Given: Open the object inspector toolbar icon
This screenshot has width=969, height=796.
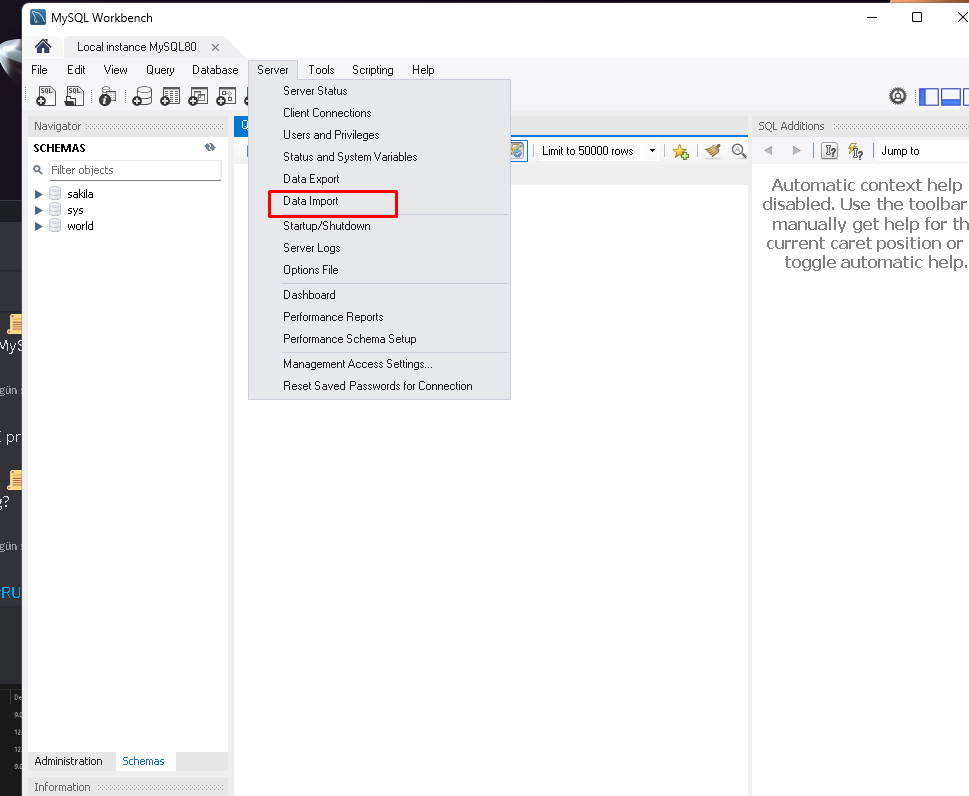Looking at the screenshot, I should [108, 96].
